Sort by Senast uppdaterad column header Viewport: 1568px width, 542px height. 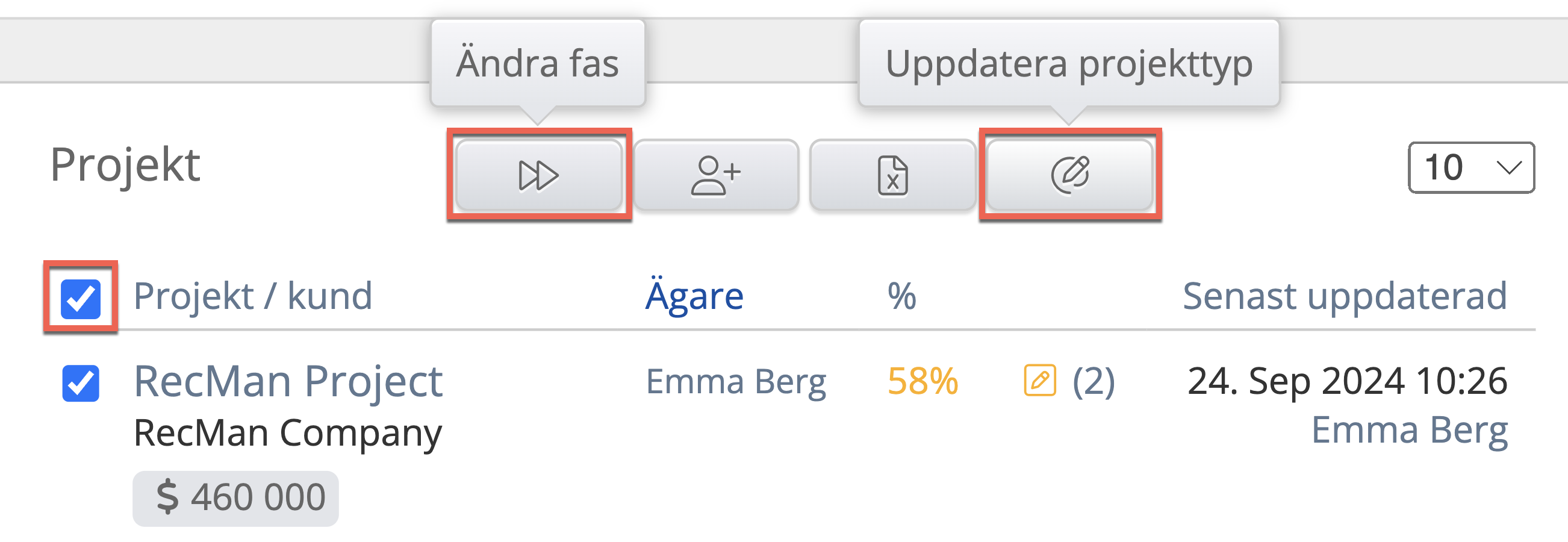1344,296
